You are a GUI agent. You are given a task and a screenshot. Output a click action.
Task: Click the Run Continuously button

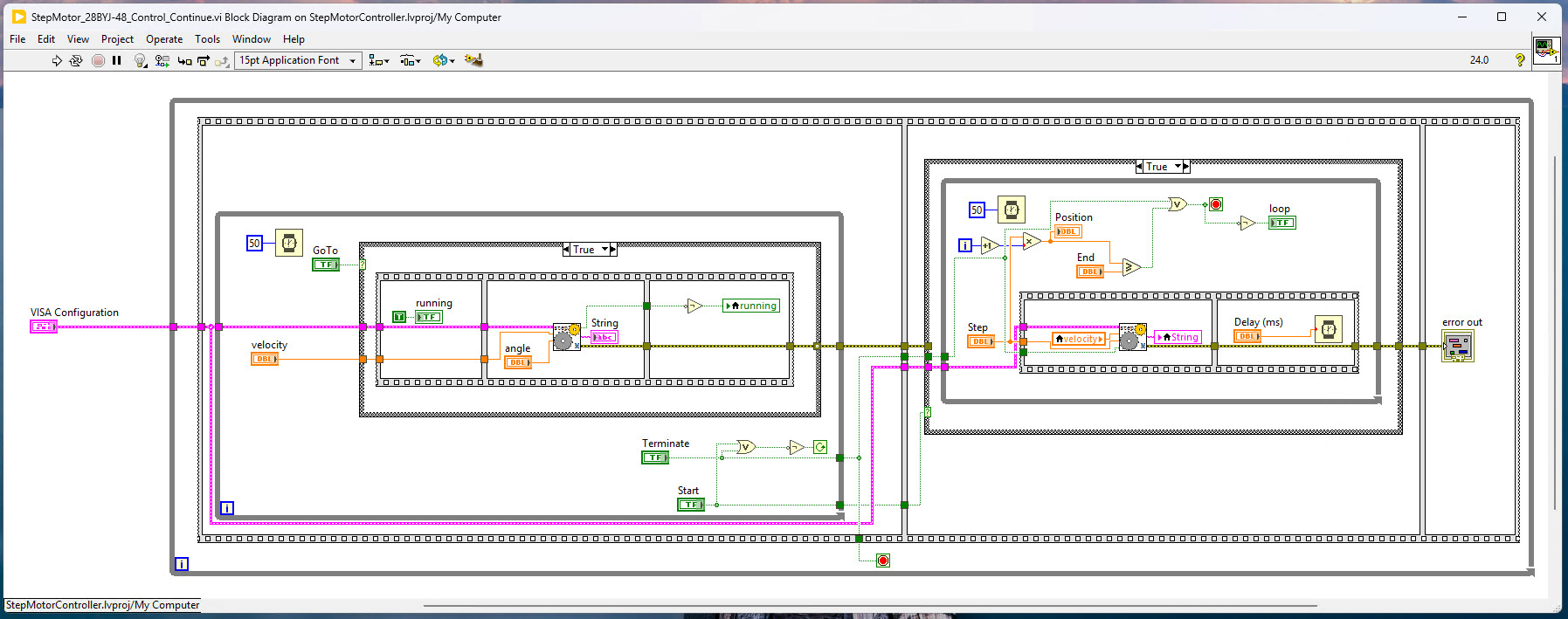coord(76,60)
